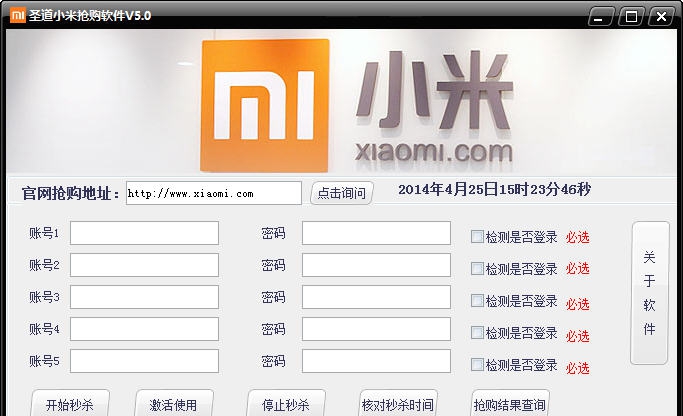This screenshot has height=416, width=683.
Task: Click the 点击询问 button
Action: coord(342,193)
